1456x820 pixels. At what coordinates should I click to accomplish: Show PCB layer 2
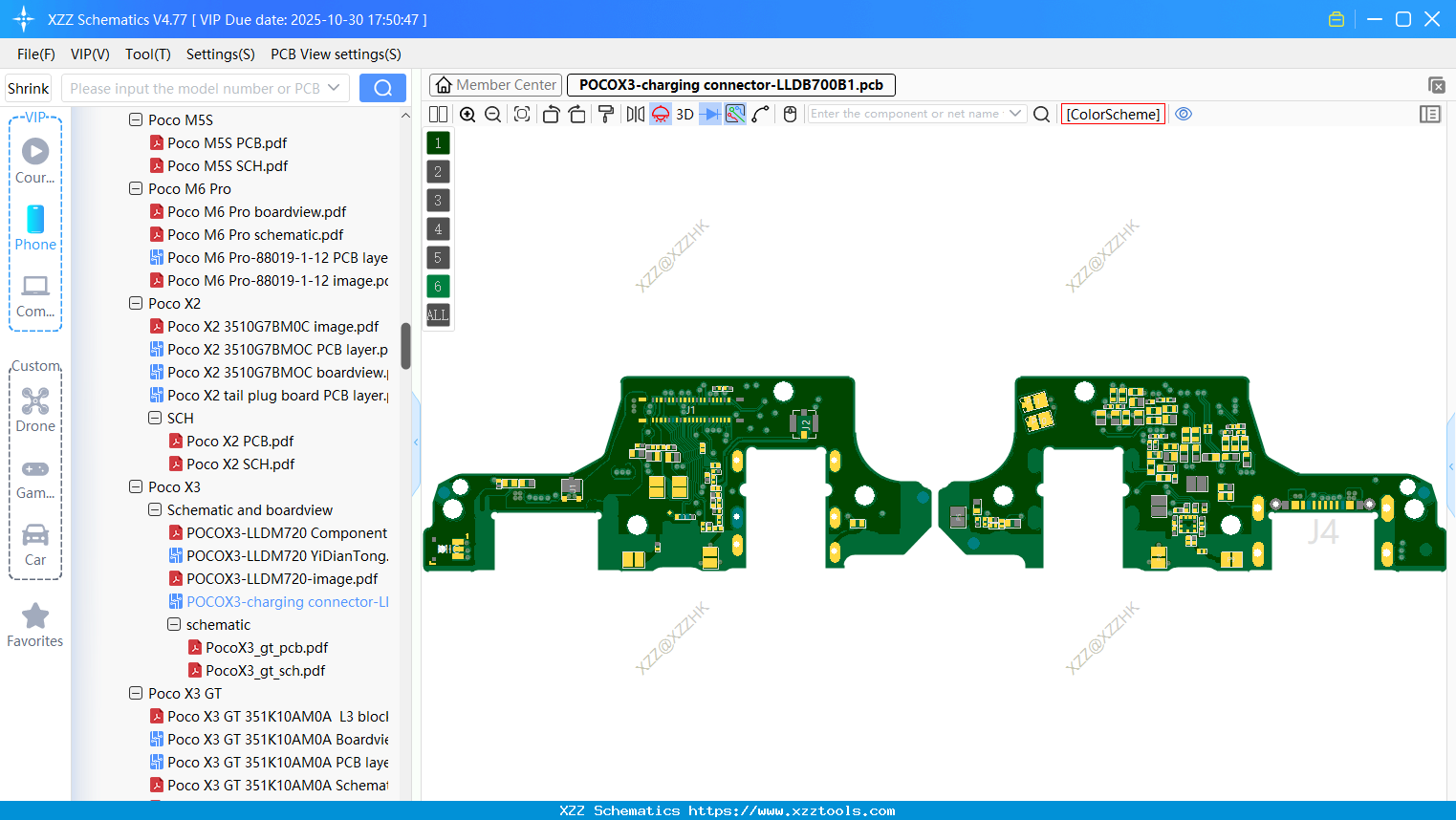click(x=438, y=172)
